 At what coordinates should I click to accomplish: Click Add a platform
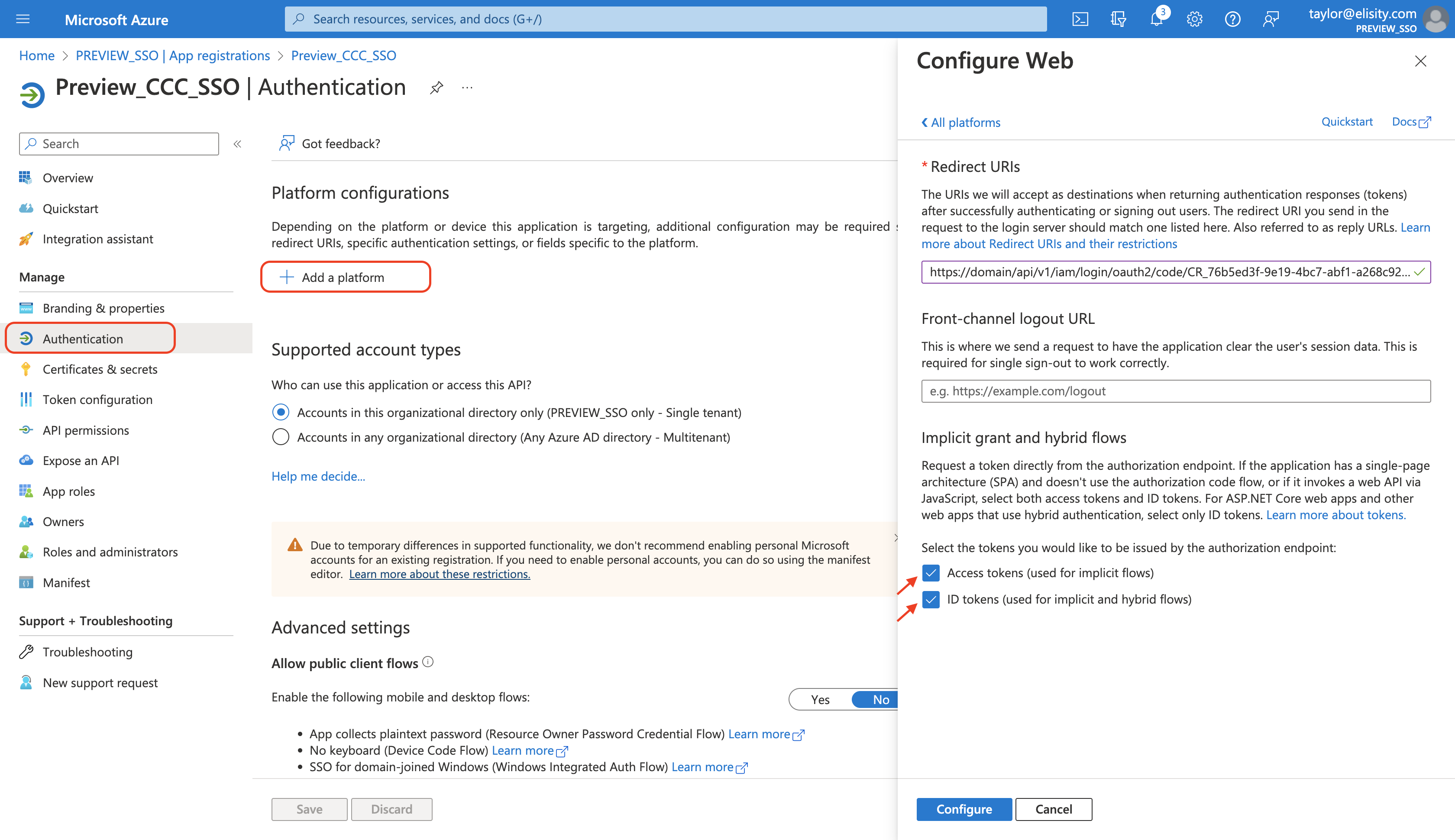tap(345, 278)
